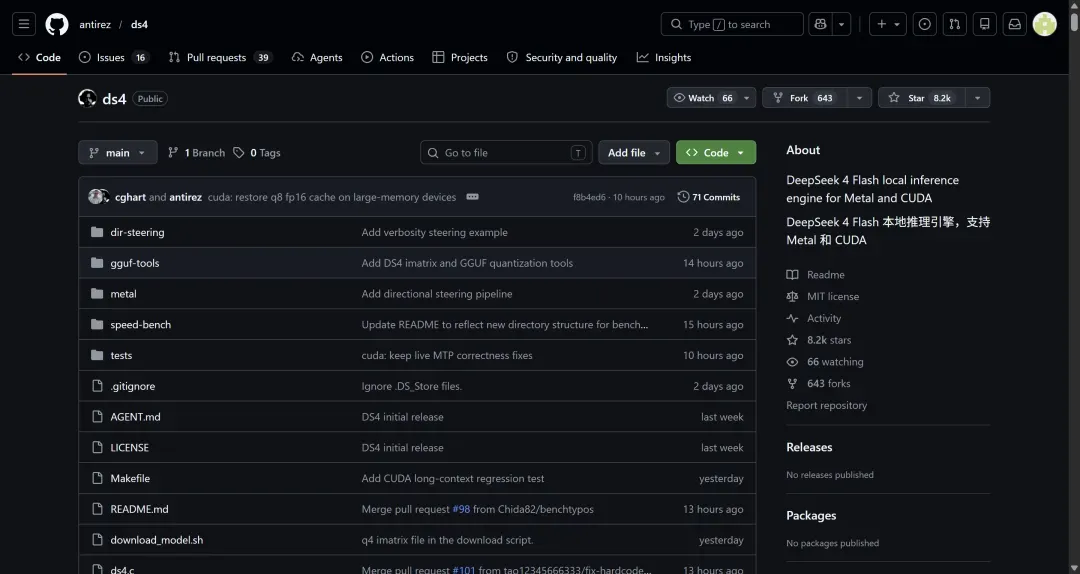Expand the Watch notifications dropdown arrow
The image size is (1080, 574).
point(747,98)
